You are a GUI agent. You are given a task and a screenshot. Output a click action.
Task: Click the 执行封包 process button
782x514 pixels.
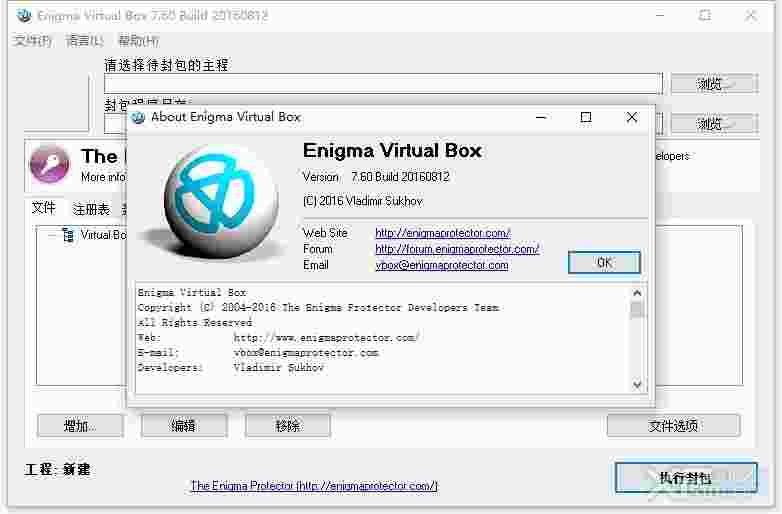[686, 478]
